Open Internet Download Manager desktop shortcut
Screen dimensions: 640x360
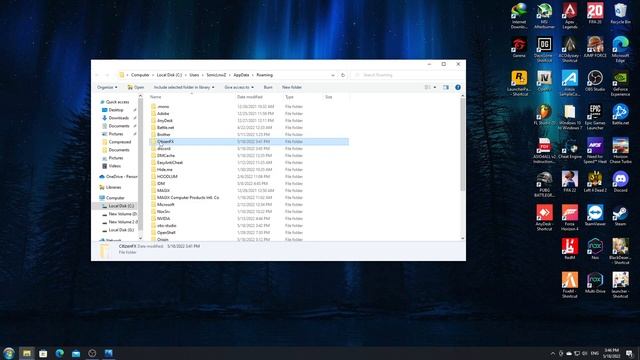[x=519, y=16]
